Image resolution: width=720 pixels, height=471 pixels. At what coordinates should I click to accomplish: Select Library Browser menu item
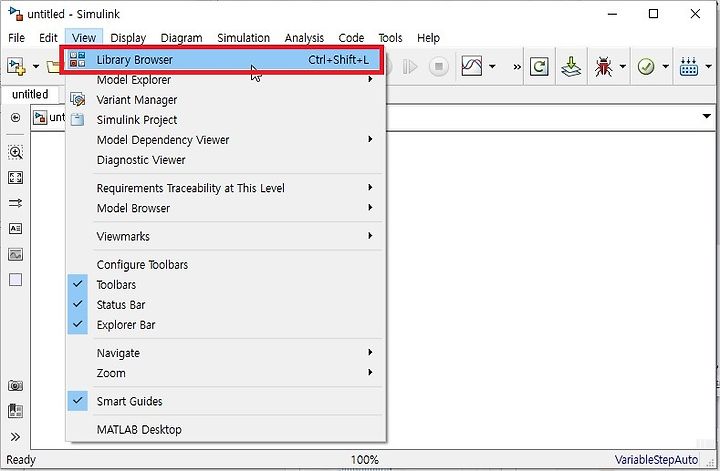(x=223, y=60)
